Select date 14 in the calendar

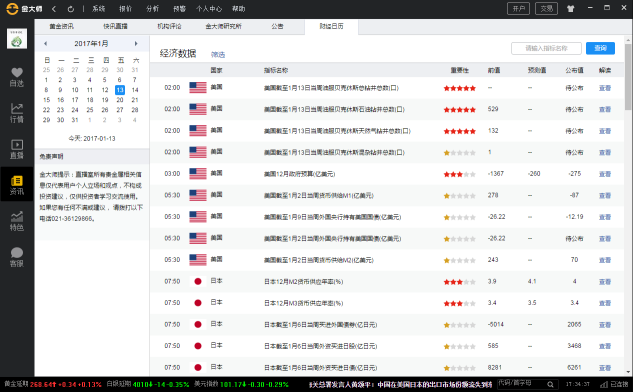pyautogui.click(x=135, y=90)
